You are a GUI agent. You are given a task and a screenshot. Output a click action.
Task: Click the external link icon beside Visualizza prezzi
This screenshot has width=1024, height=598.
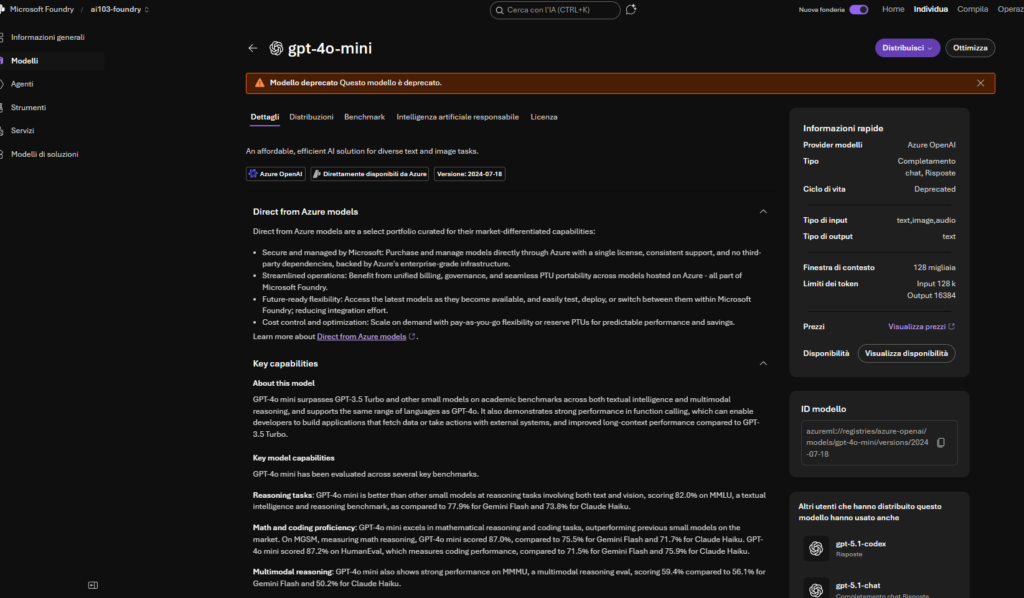coord(952,326)
